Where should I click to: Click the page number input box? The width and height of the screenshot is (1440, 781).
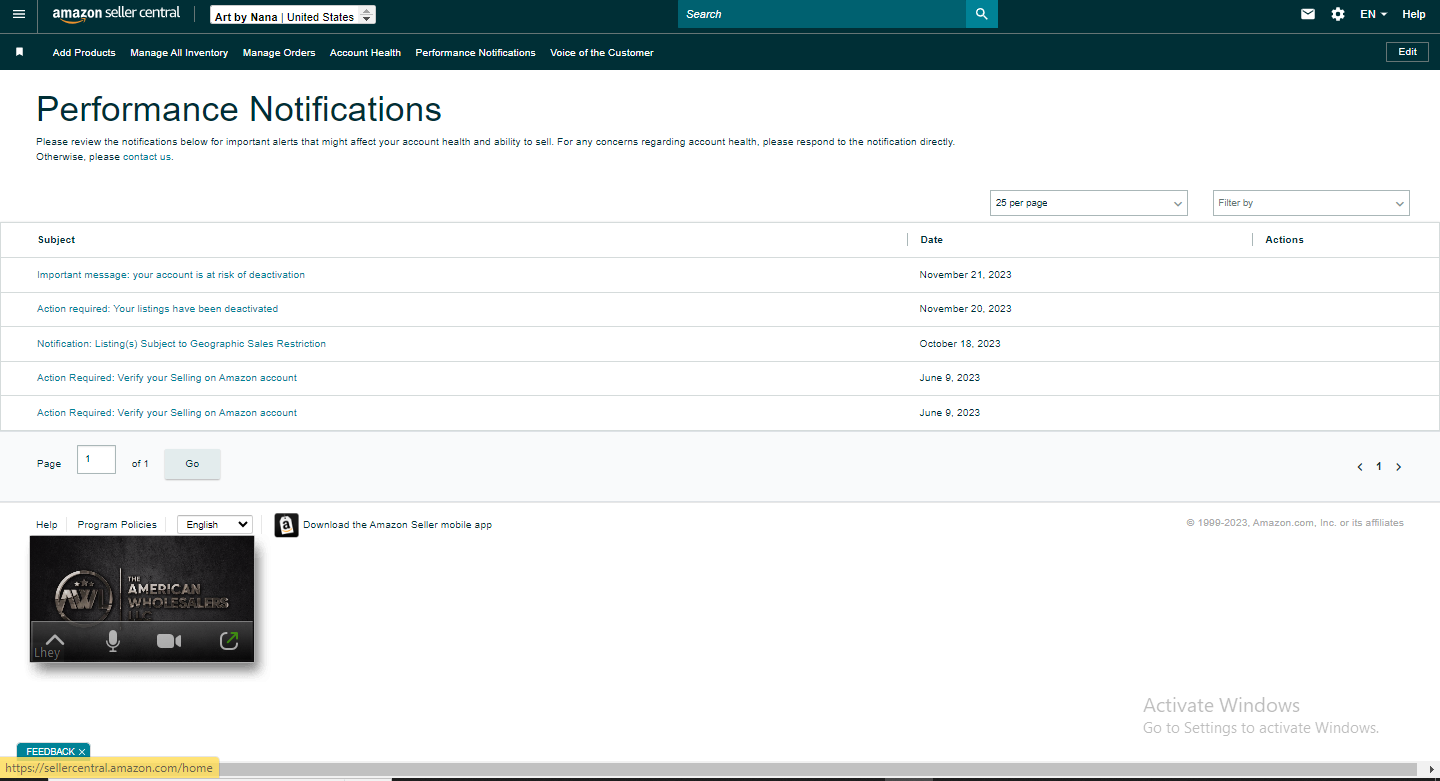click(96, 459)
